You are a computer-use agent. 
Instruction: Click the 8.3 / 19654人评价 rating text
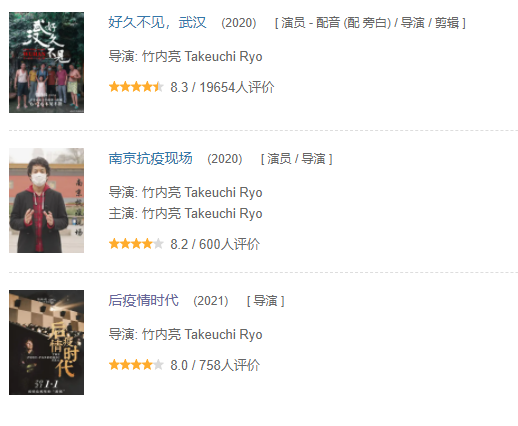click(222, 87)
